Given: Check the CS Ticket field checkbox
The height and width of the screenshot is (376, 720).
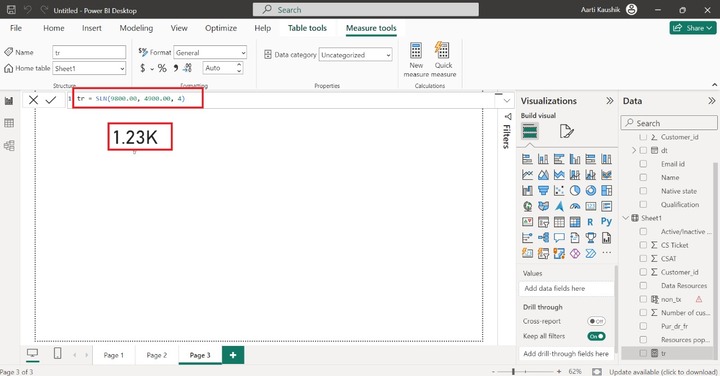Looking at the screenshot, I should [643, 245].
